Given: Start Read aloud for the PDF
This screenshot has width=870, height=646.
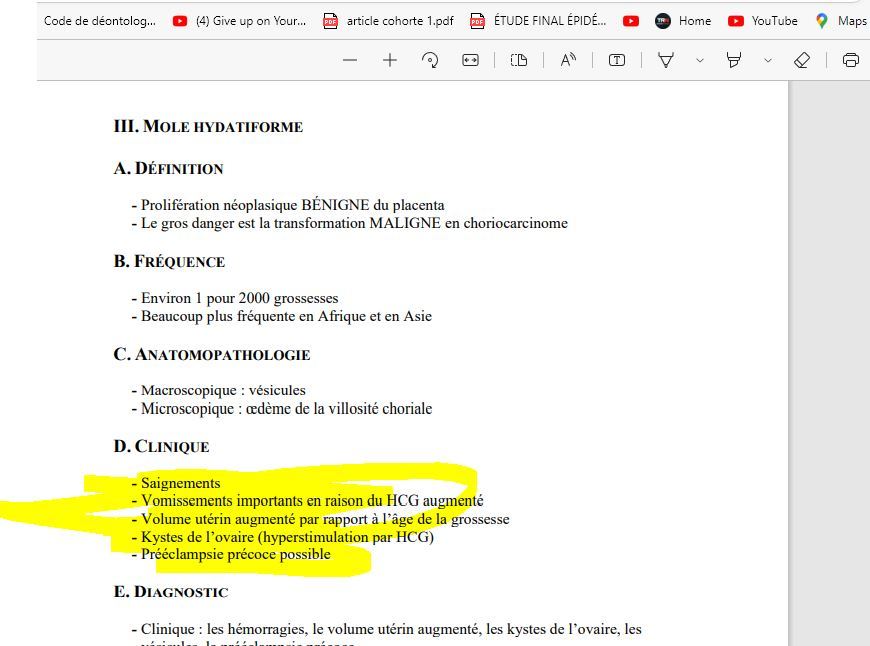Looking at the screenshot, I should coord(568,60).
